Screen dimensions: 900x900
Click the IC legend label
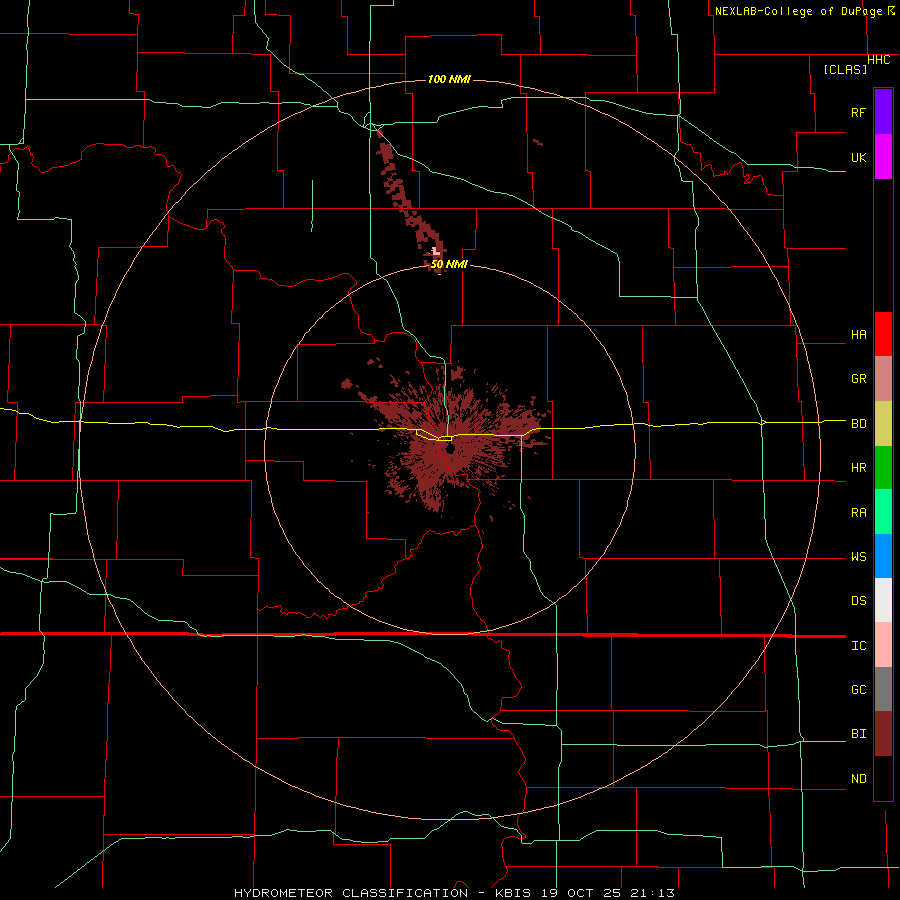point(858,646)
